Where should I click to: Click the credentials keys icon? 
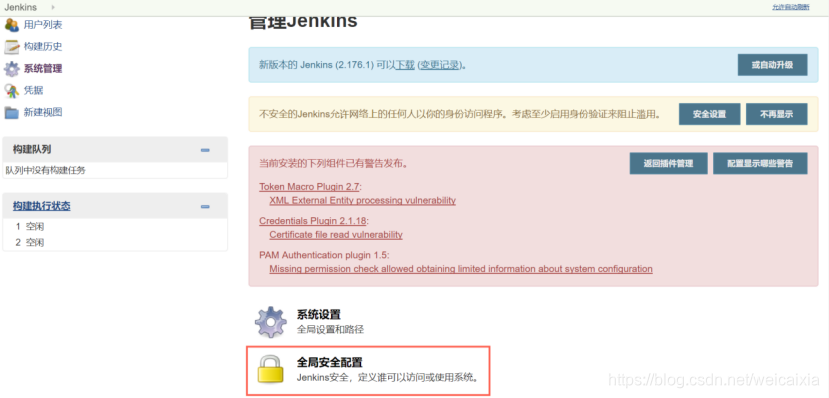(x=12, y=91)
